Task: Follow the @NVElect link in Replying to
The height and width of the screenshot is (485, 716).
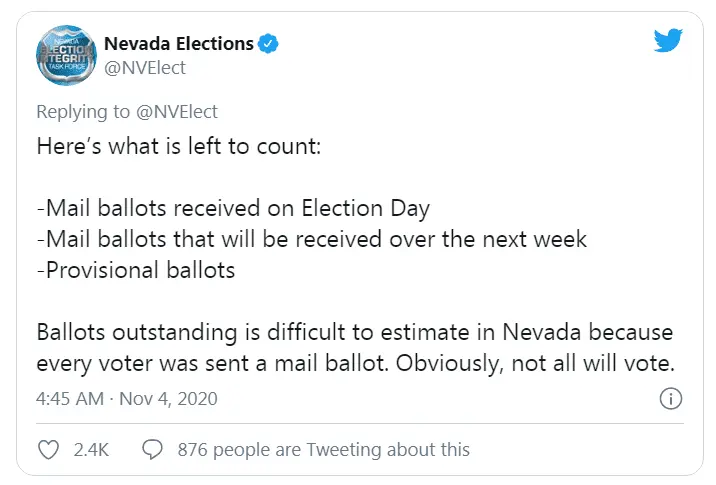Action: point(176,111)
